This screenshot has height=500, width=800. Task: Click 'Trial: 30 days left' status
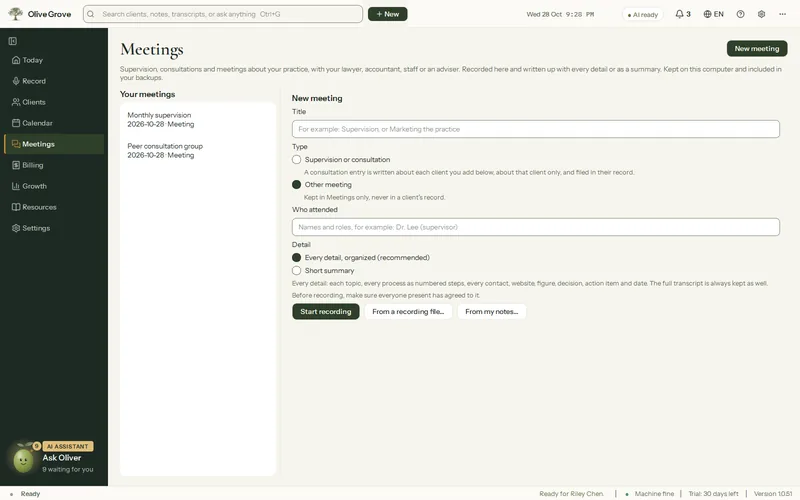713,493
